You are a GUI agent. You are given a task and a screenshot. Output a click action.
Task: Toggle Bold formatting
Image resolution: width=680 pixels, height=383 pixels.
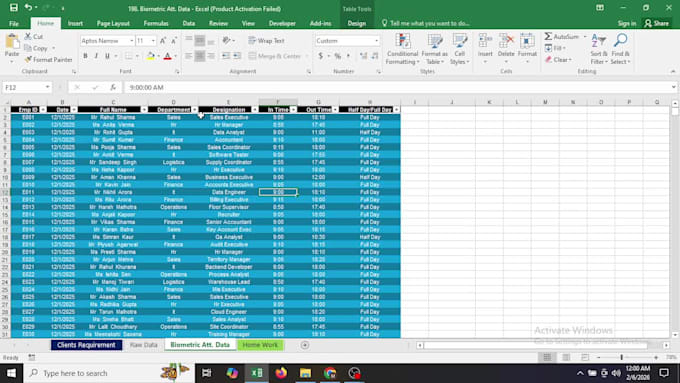[x=85, y=56]
